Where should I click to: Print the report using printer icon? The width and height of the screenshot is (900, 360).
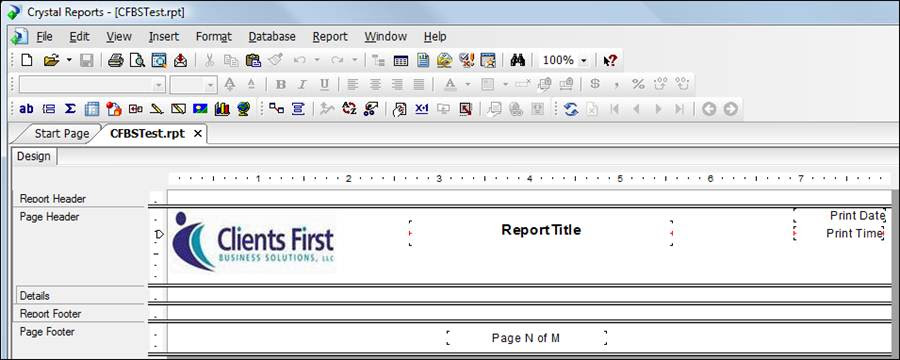(115, 60)
